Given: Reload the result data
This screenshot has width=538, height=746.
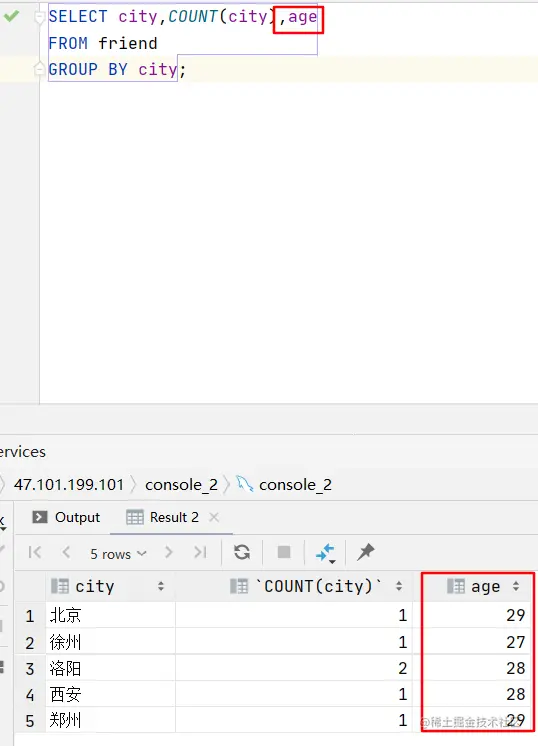Looking at the screenshot, I should (x=242, y=552).
